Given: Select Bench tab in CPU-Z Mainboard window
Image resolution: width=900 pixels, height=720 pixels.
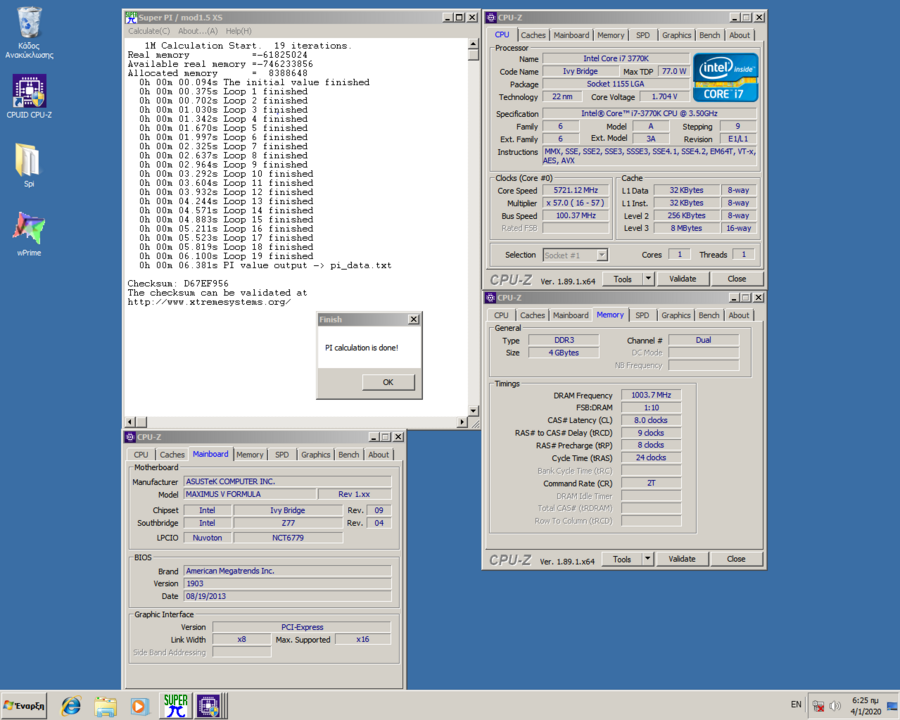Looking at the screenshot, I should (348, 455).
